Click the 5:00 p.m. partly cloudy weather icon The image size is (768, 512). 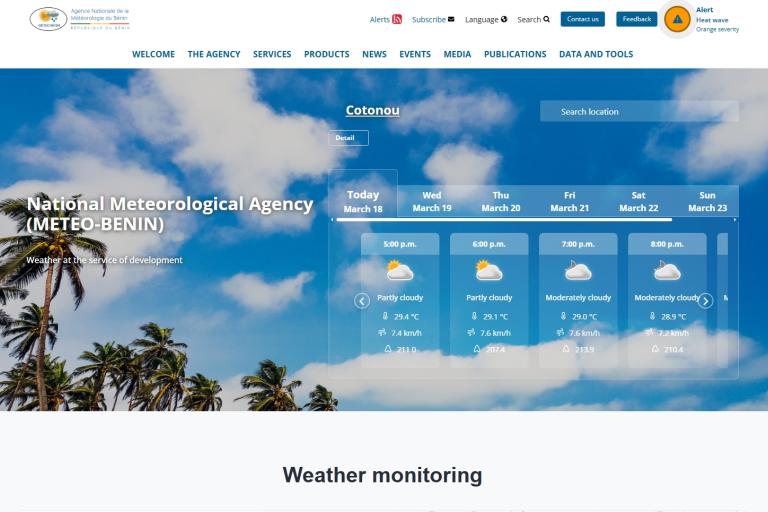pyautogui.click(x=400, y=270)
